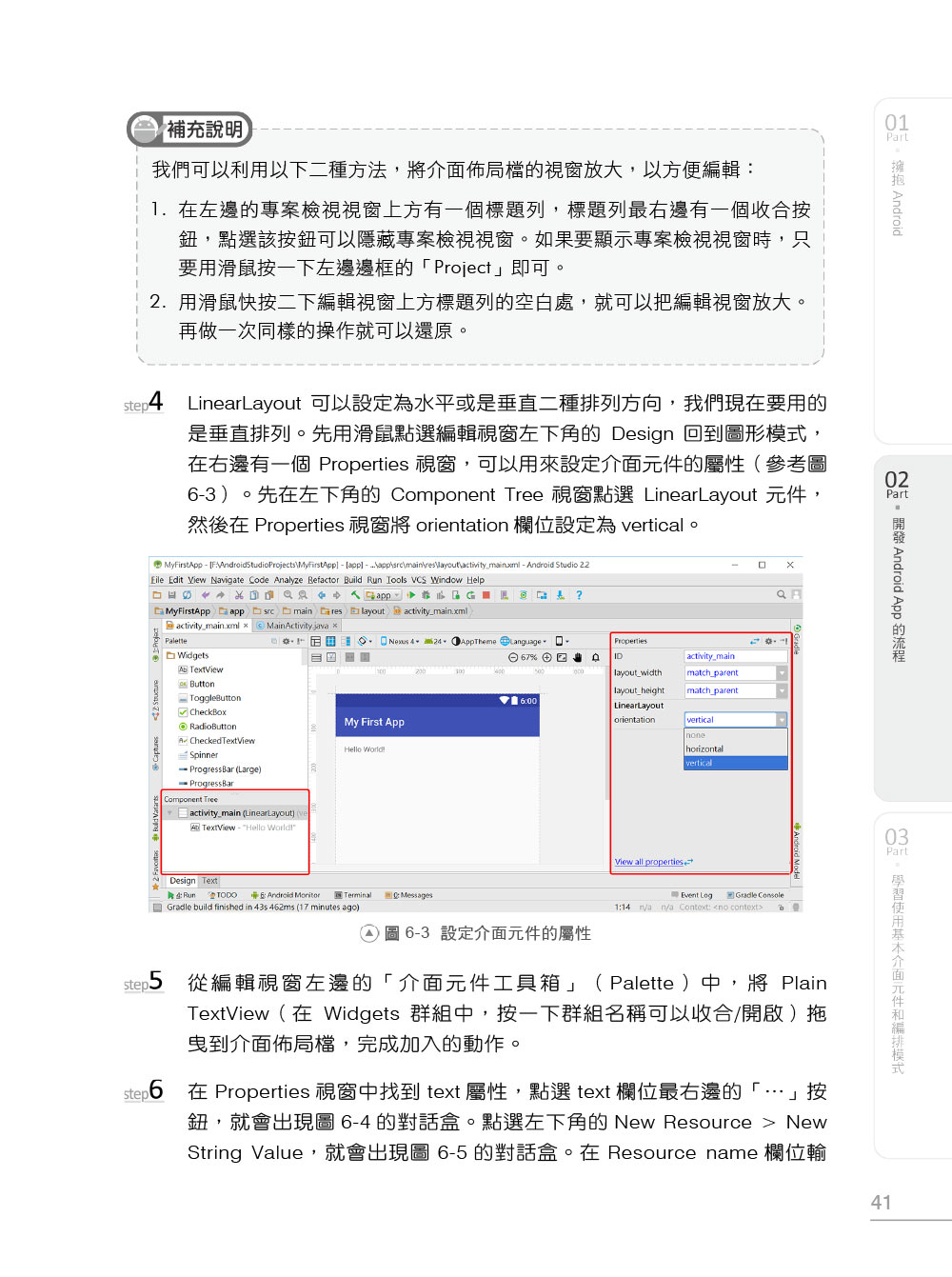The height and width of the screenshot is (1277, 952).
Task: Click the zoom in plus icon
Action: [x=546, y=658]
